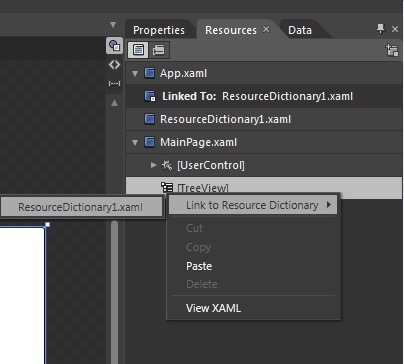Click the Linked To dictionary icon
This screenshot has height=364, width=404.
click(x=150, y=96)
